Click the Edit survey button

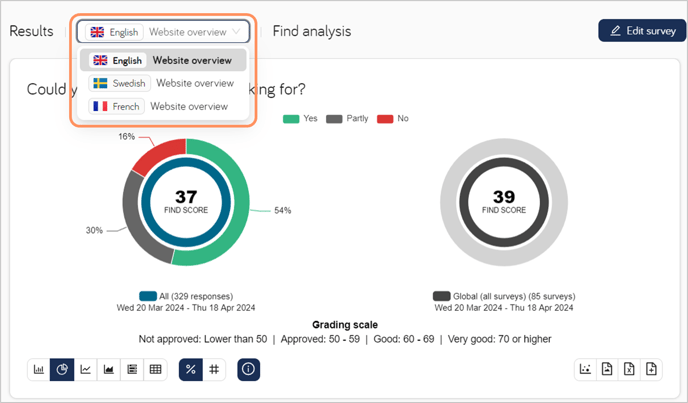642,31
